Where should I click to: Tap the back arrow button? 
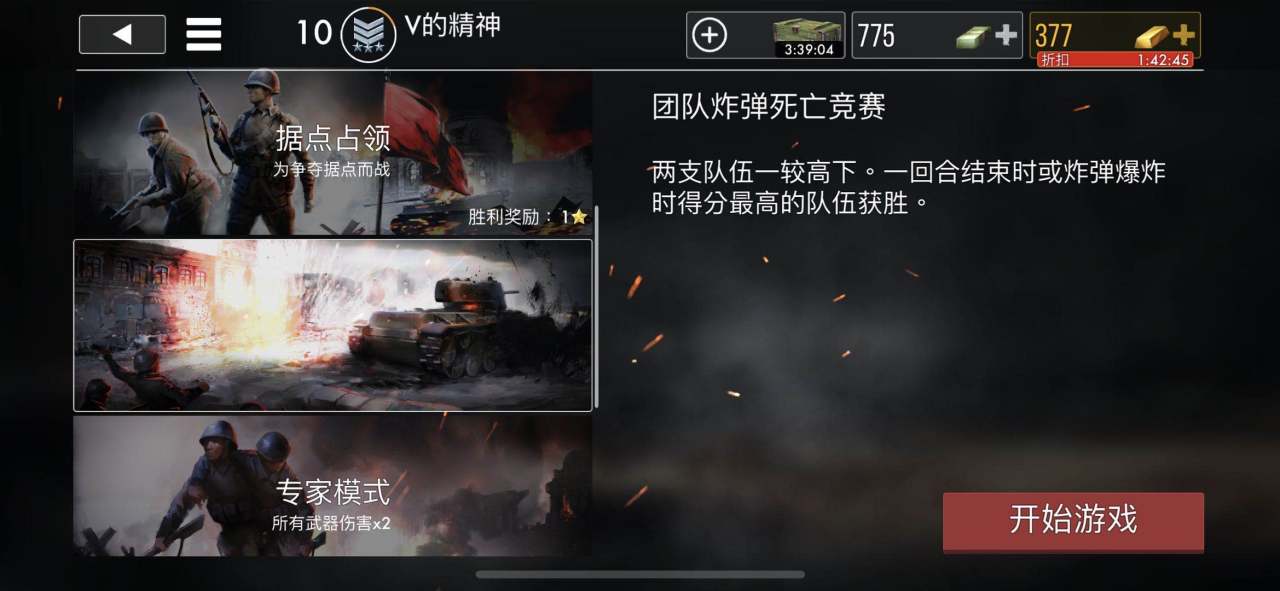click(x=122, y=34)
